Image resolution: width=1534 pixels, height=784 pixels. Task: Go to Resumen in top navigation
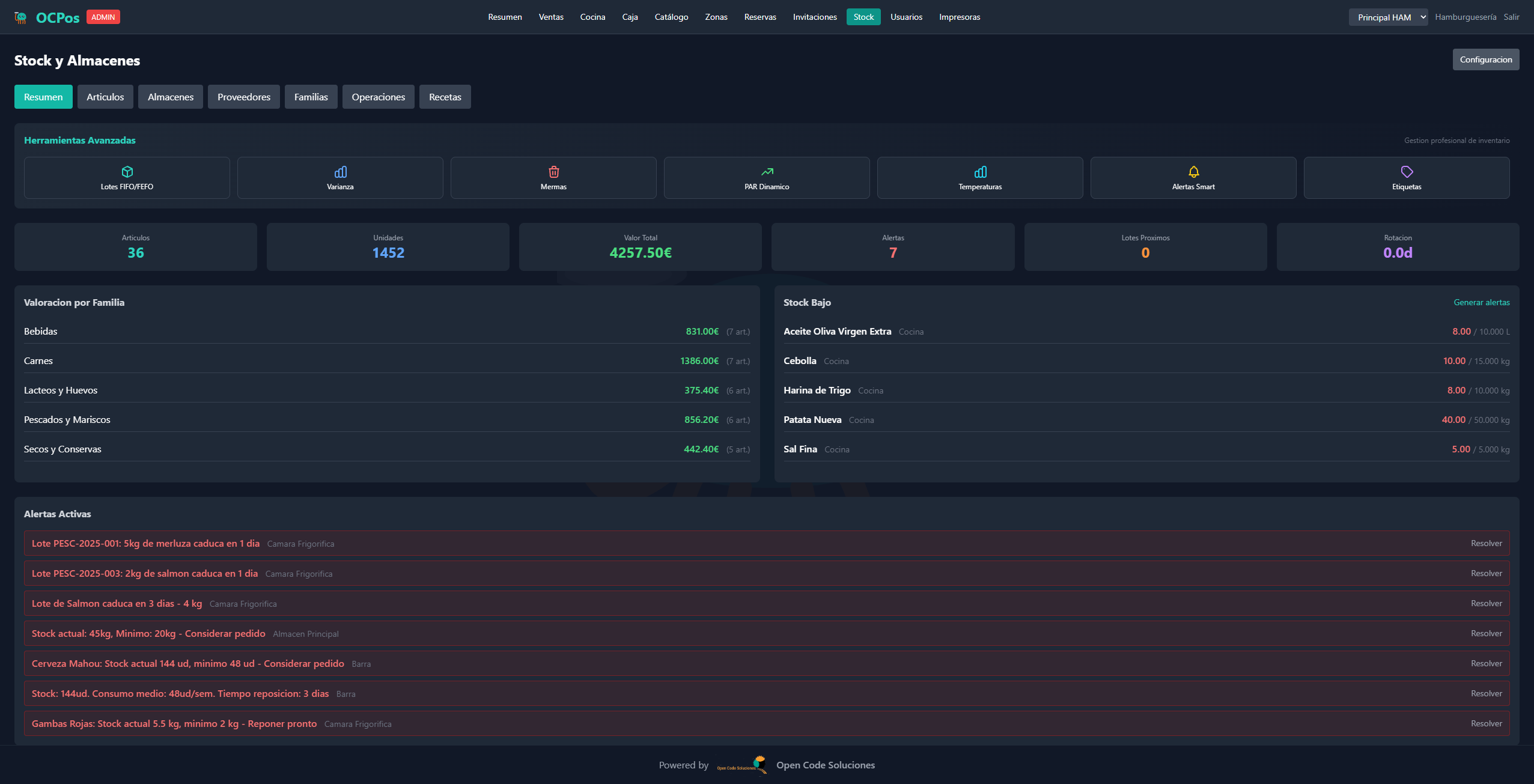coord(505,17)
